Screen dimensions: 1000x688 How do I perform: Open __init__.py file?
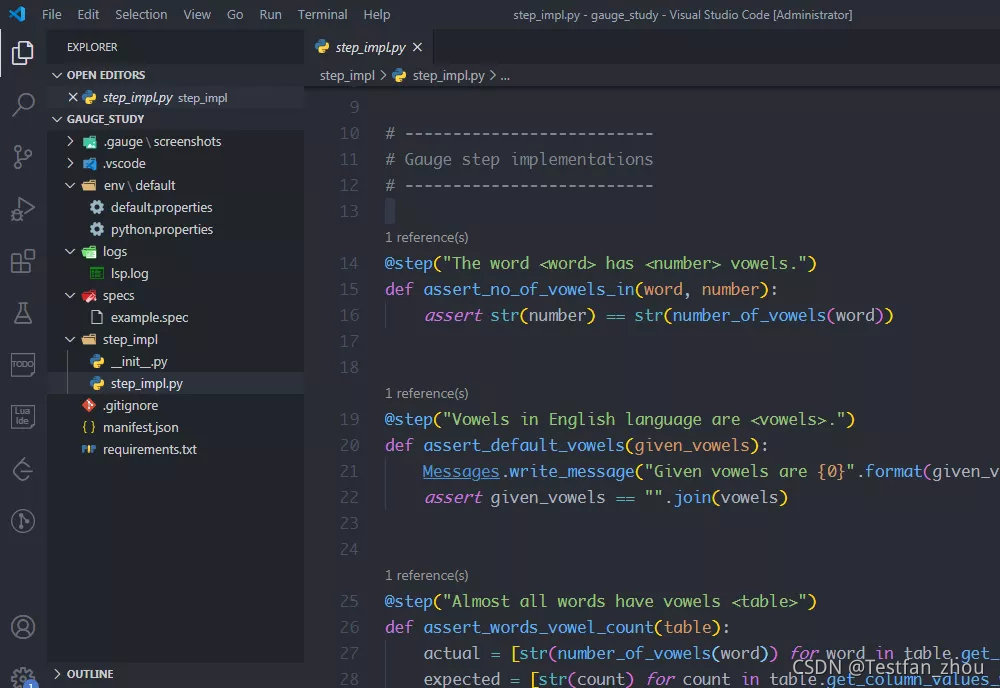tap(139, 362)
